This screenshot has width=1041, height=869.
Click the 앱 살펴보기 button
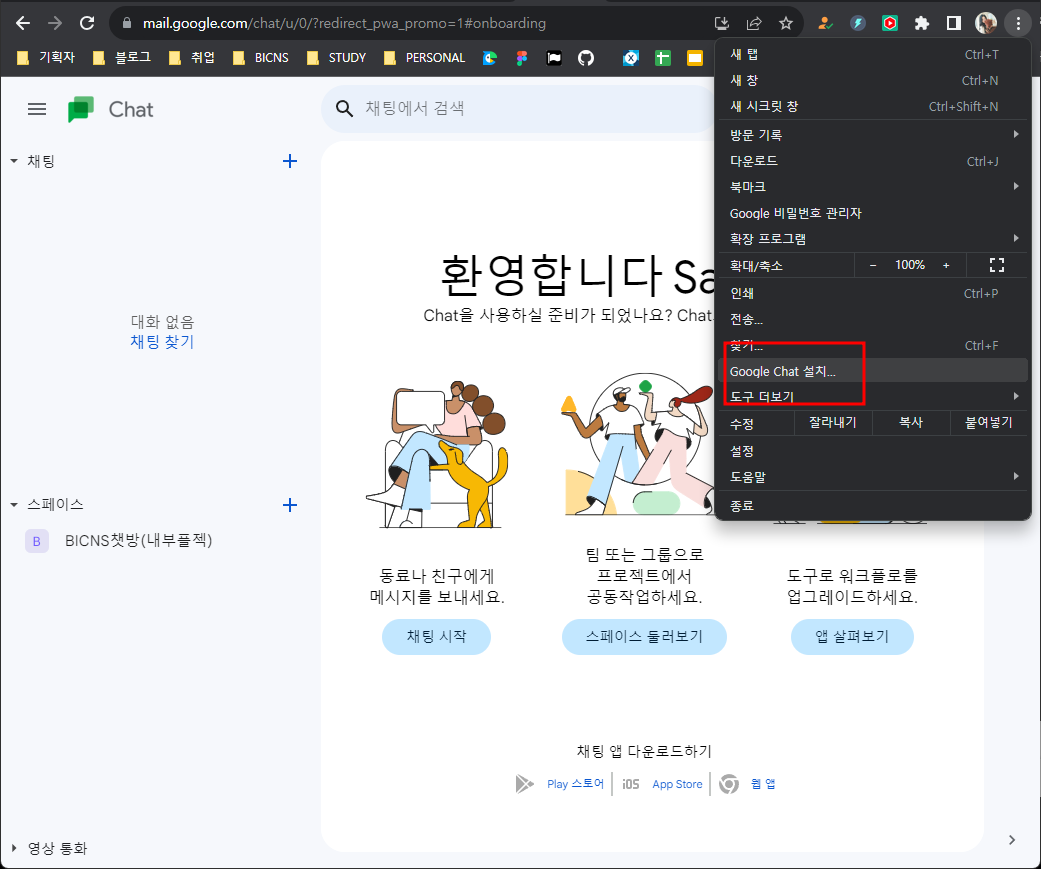point(852,637)
